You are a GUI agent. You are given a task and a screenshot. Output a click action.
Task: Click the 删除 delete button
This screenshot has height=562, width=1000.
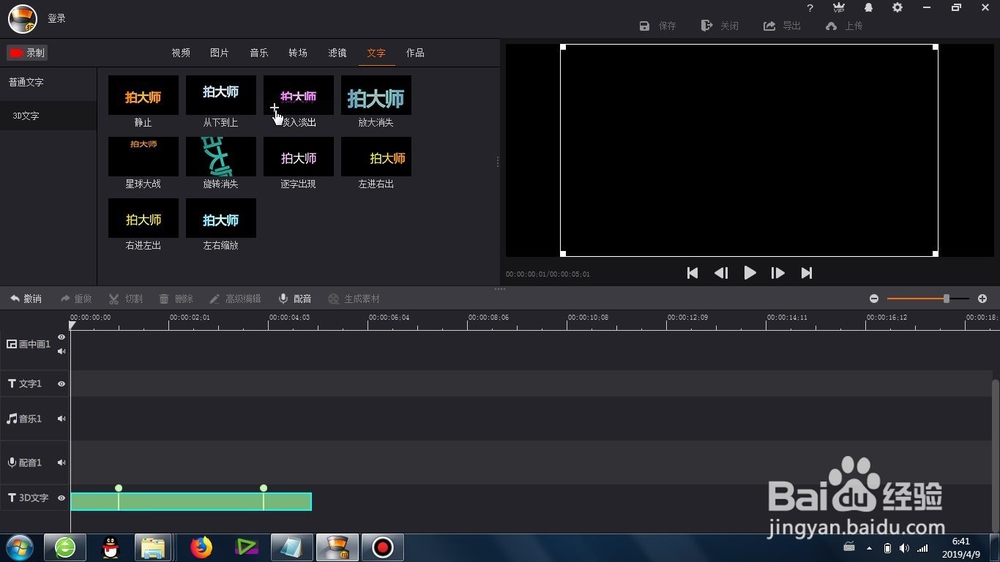(175, 299)
